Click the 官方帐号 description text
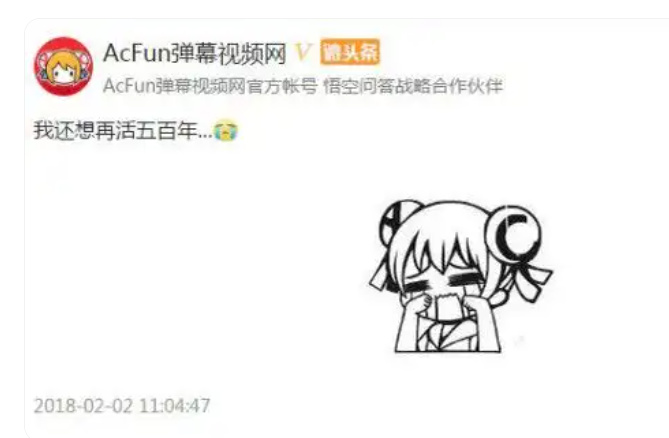 (x=282, y=86)
